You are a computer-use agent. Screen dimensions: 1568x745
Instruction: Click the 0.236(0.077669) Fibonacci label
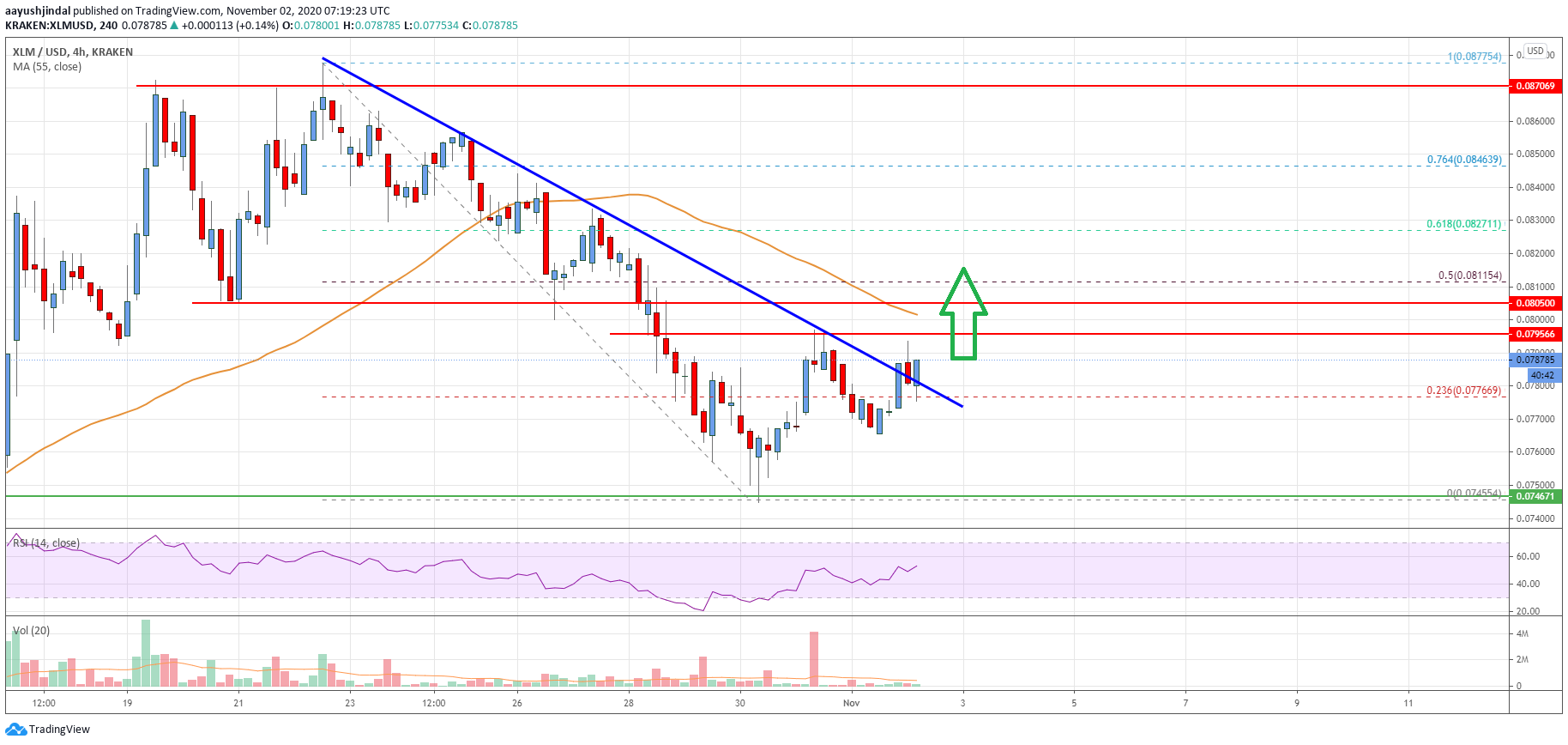click(x=1464, y=391)
